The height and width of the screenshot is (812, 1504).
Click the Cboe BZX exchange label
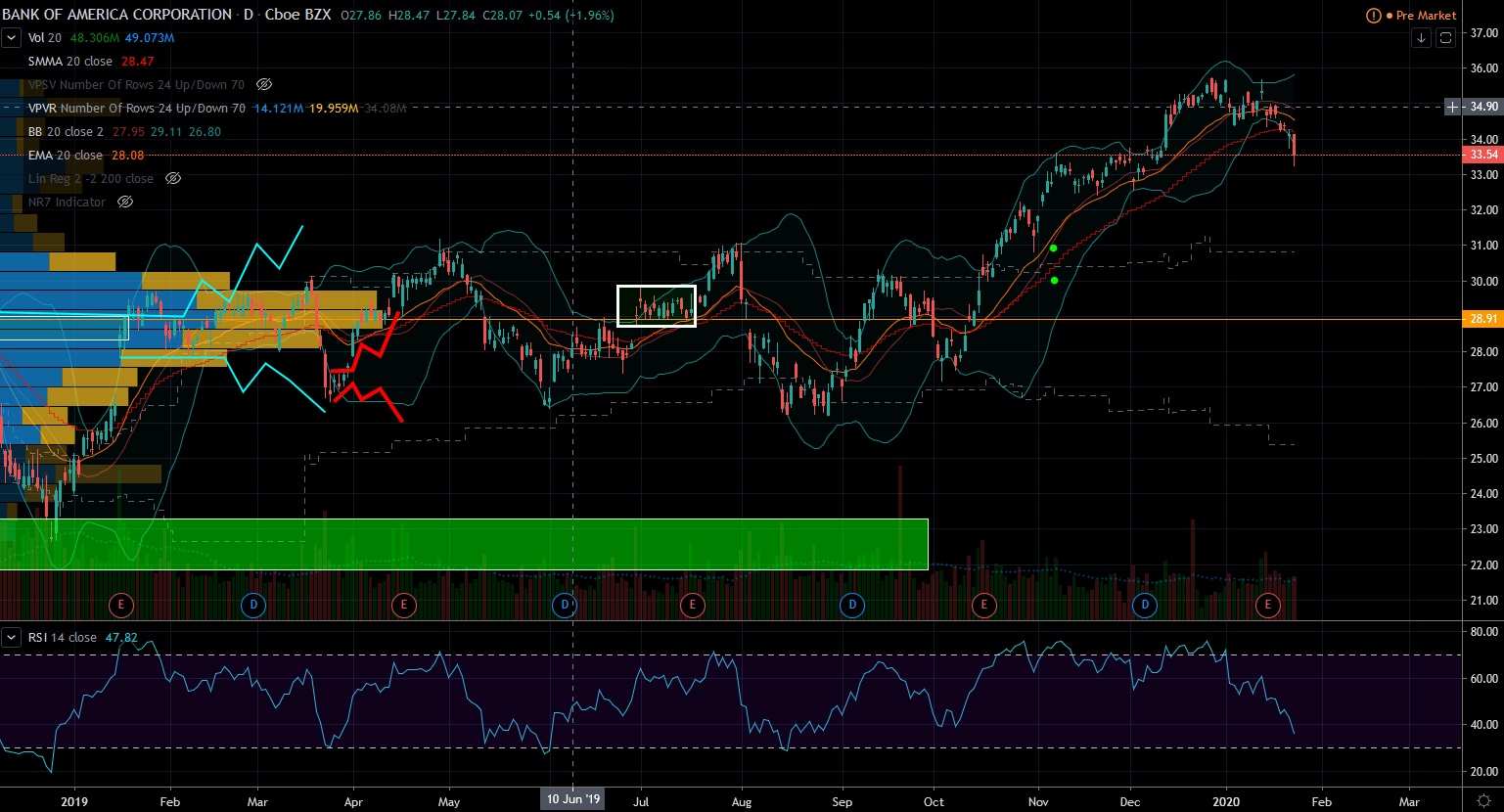click(x=297, y=15)
